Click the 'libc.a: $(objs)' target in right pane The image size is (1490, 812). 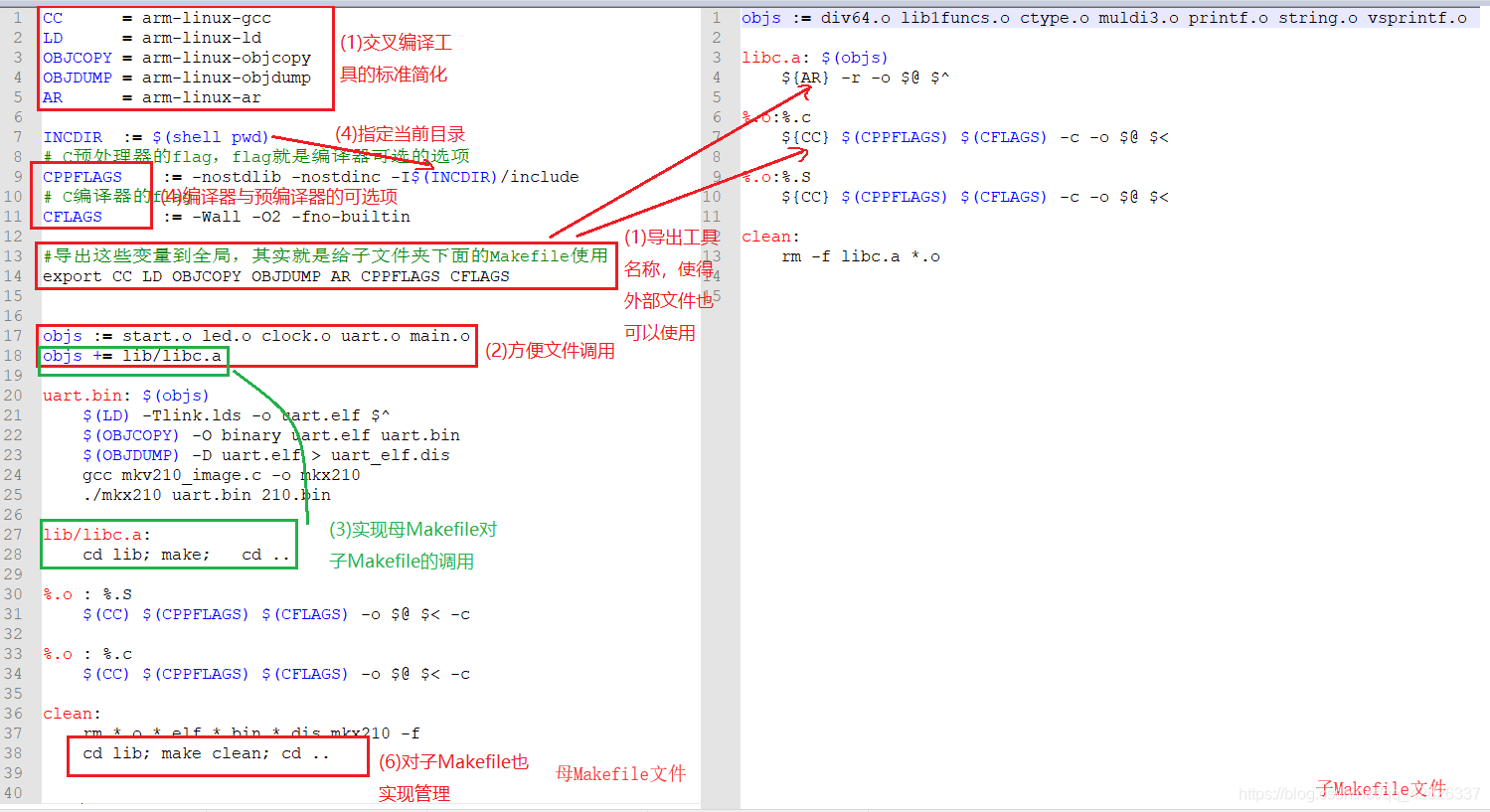click(x=815, y=58)
